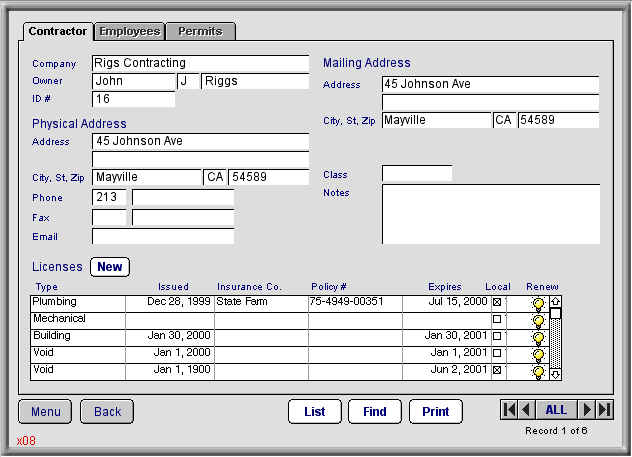The width and height of the screenshot is (632, 457).
Task: Go to first record navigation arrow
Action: point(509,410)
